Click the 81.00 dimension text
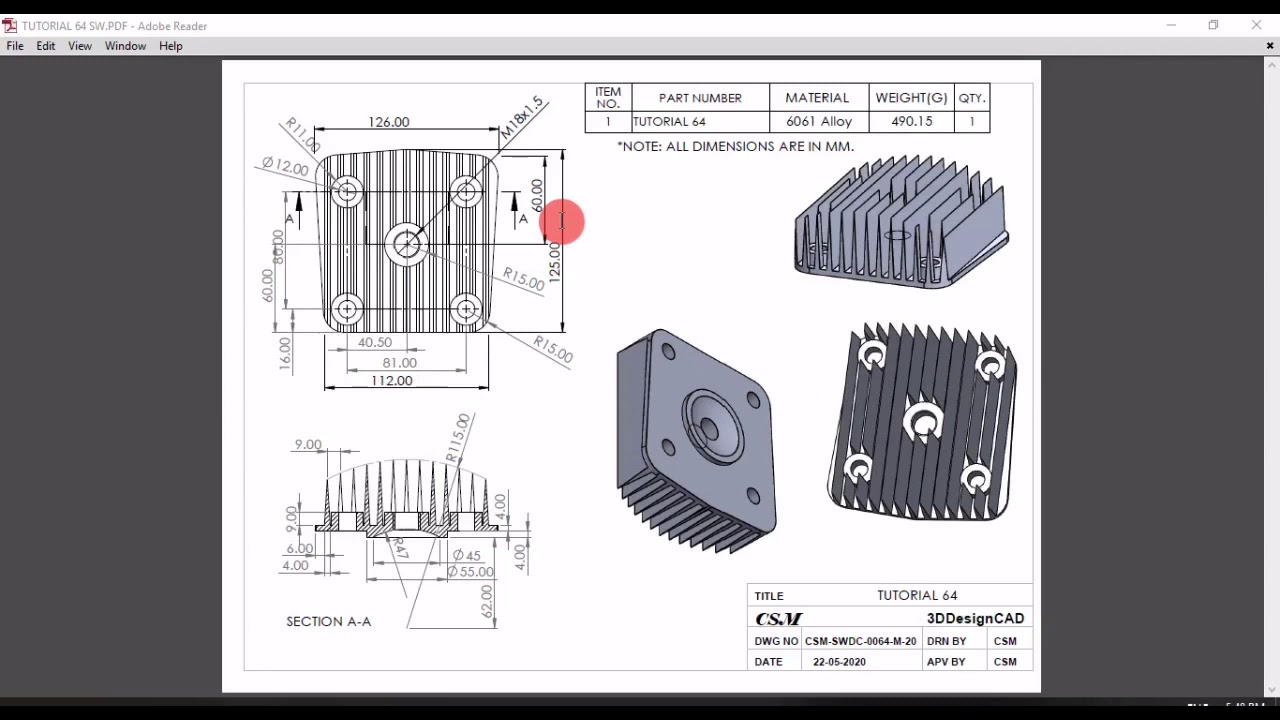The height and width of the screenshot is (720, 1280). click(399, 363)
